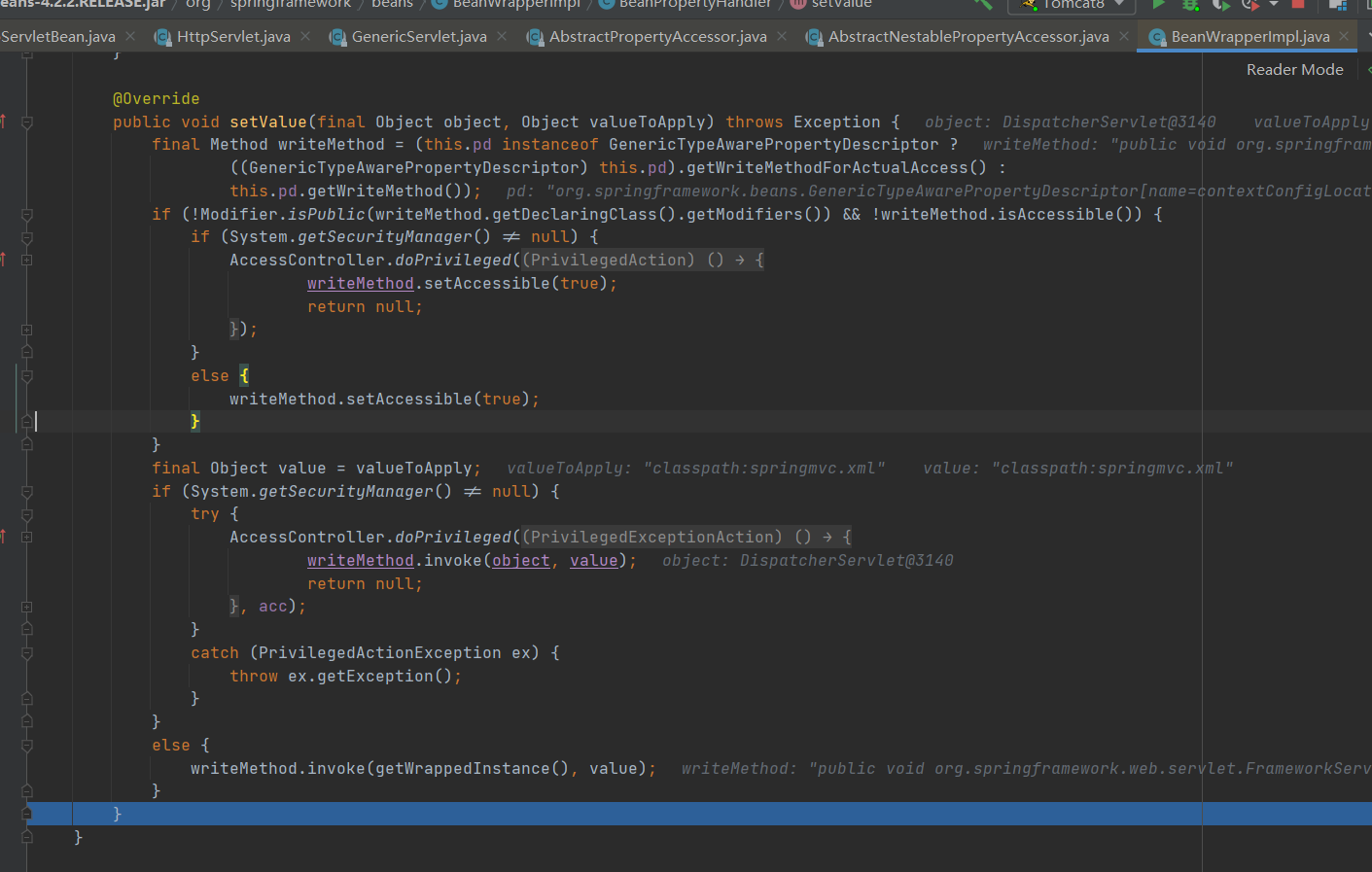The image size is (1372, 872).
Task: Click the AbstractPropertyAccessor.java tab class icon
Action: coord(535,37)
